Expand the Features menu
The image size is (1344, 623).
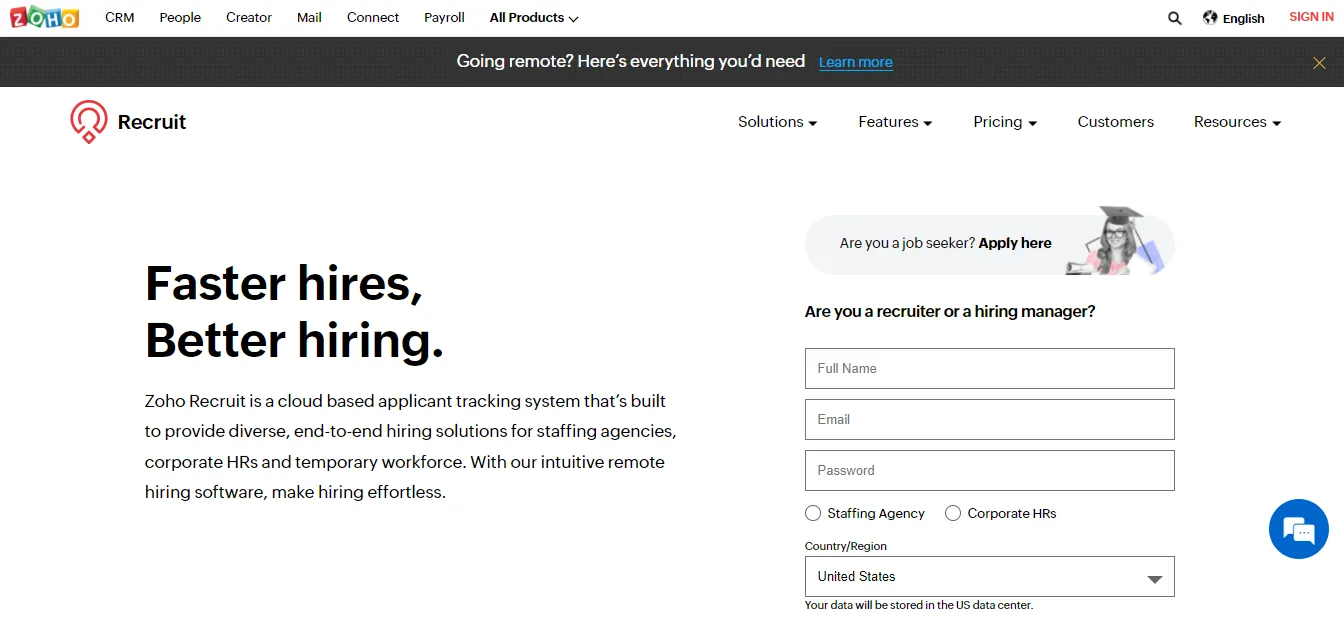tap(895, 122)
